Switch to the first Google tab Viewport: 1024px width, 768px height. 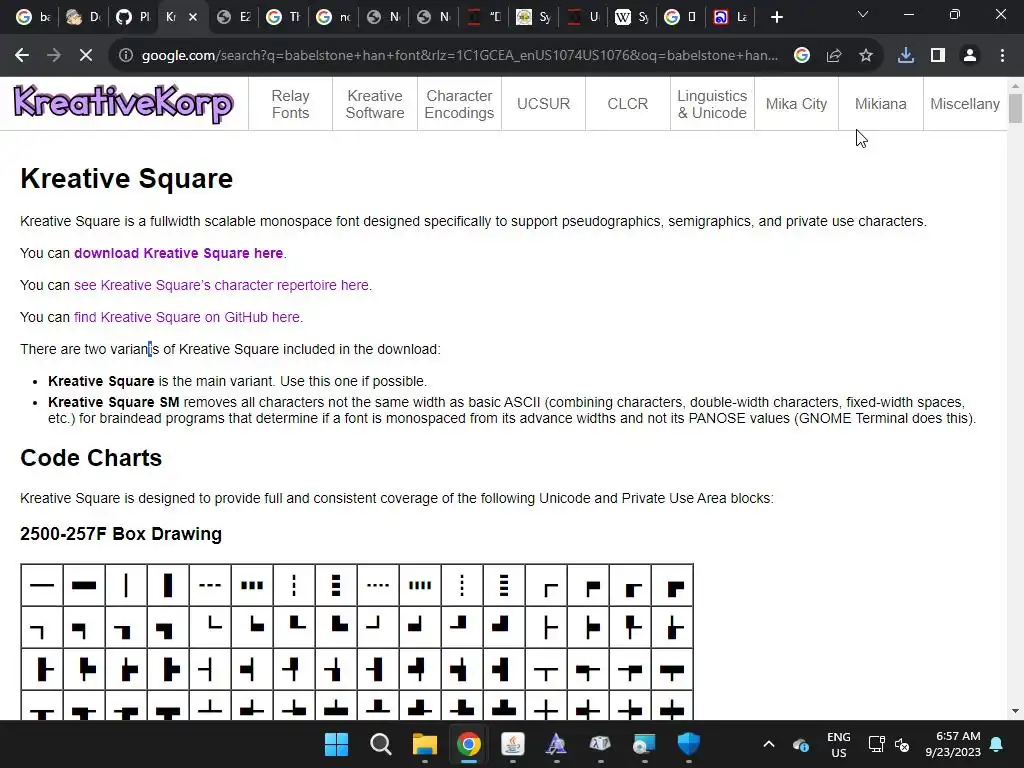33,17
